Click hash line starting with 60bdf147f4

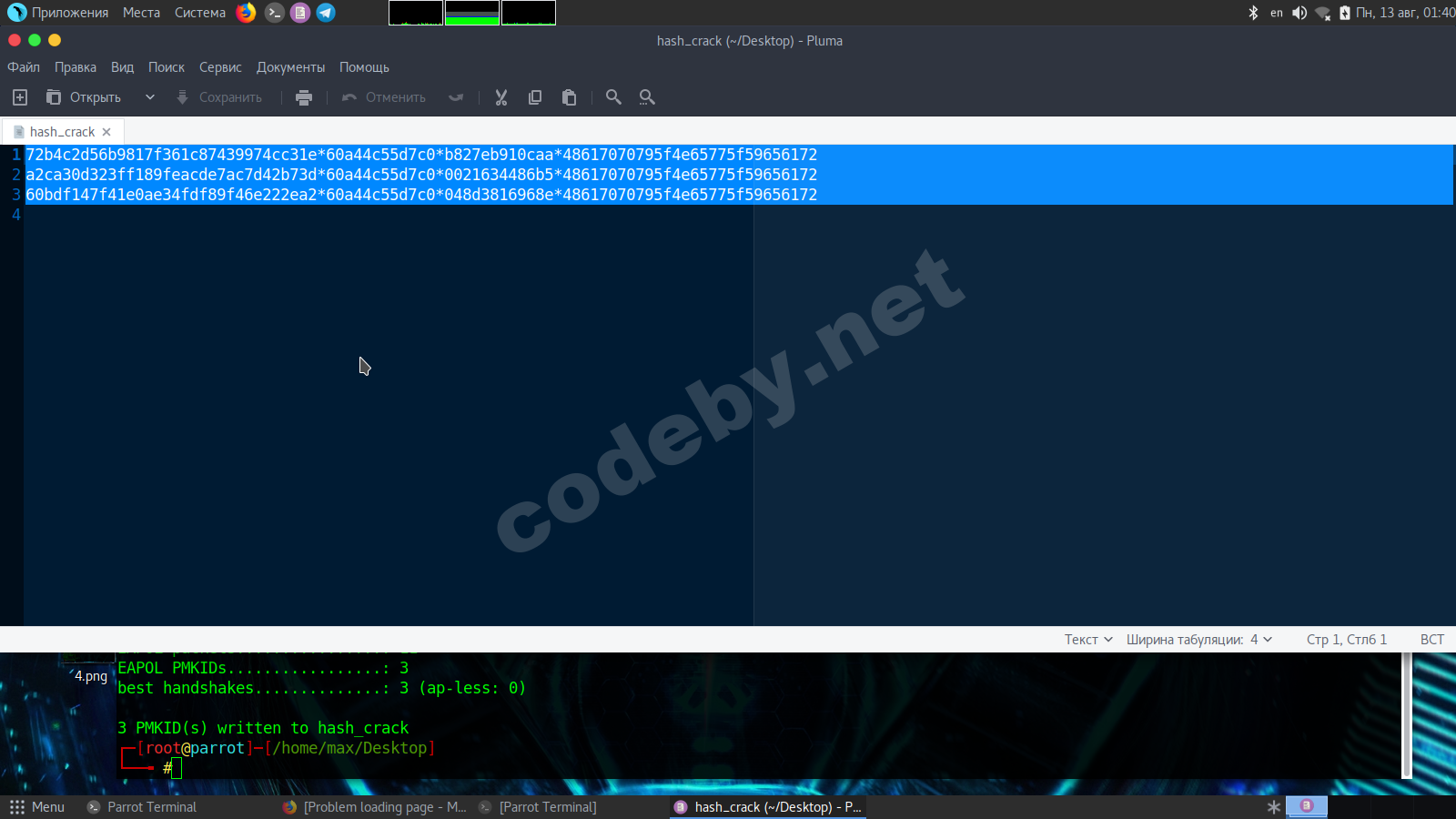[x=421, y=195]
